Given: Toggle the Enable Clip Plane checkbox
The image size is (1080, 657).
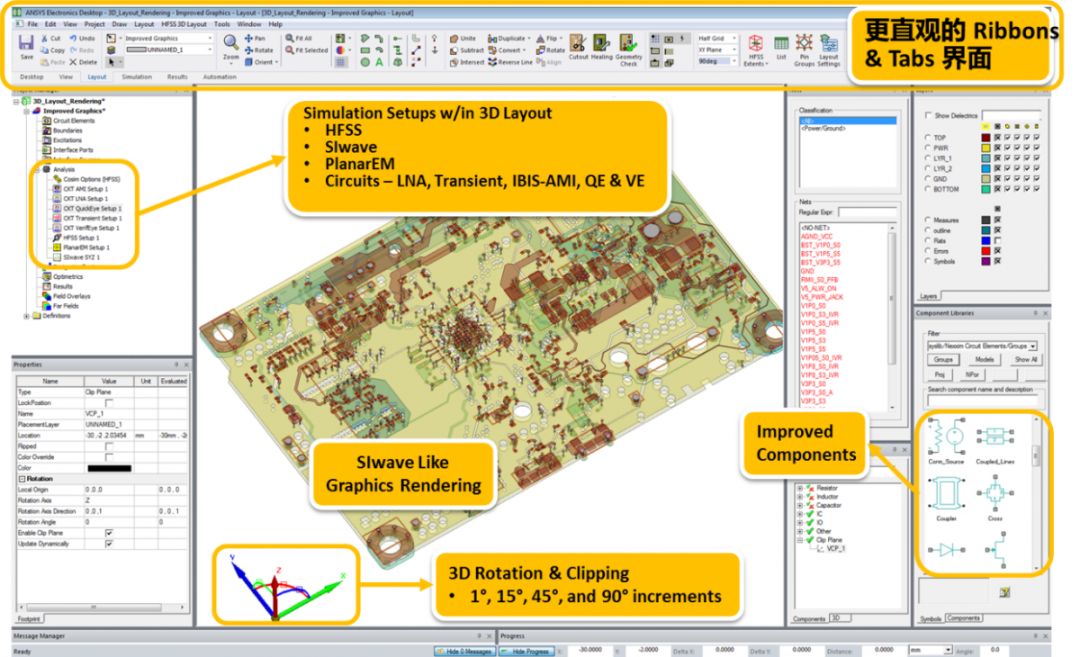Looking at the screenshot, I should coord(109,533).
